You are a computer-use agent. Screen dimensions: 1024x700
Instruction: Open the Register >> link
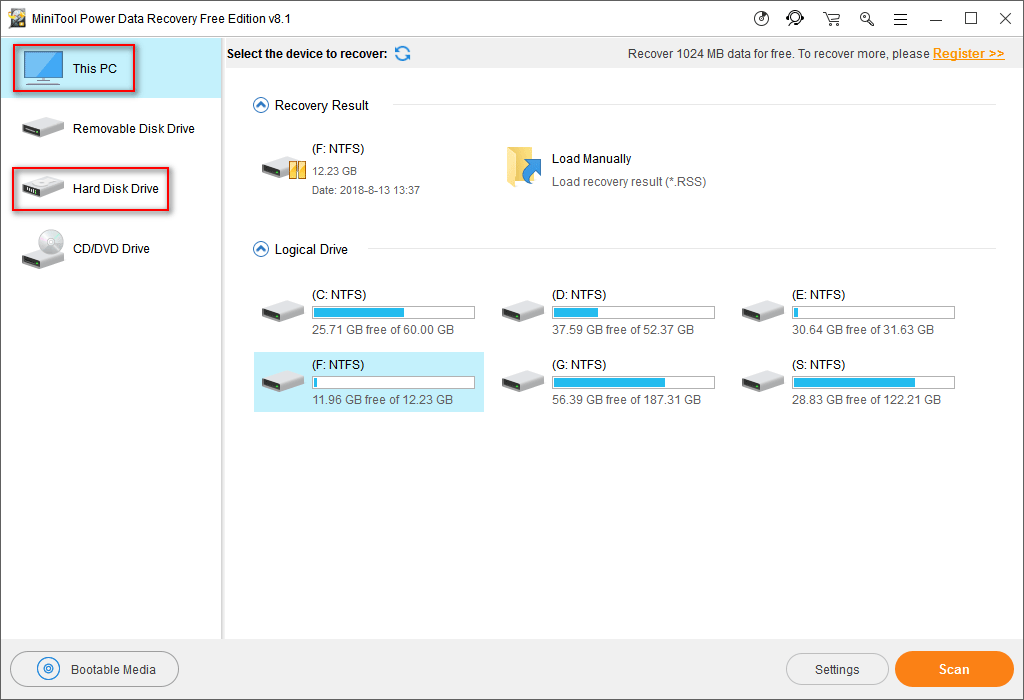coord(968,54)
